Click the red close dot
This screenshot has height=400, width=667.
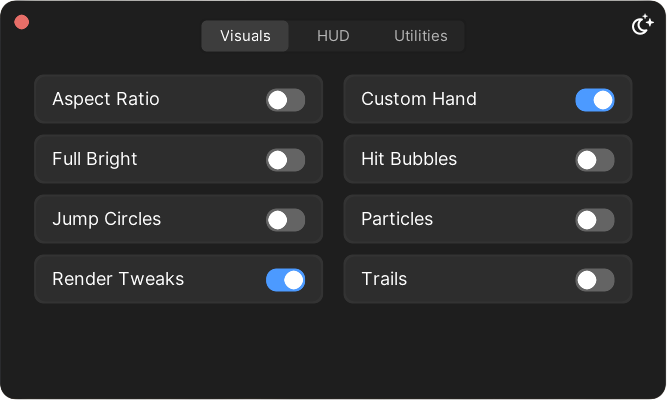click(x=22, y=22)
